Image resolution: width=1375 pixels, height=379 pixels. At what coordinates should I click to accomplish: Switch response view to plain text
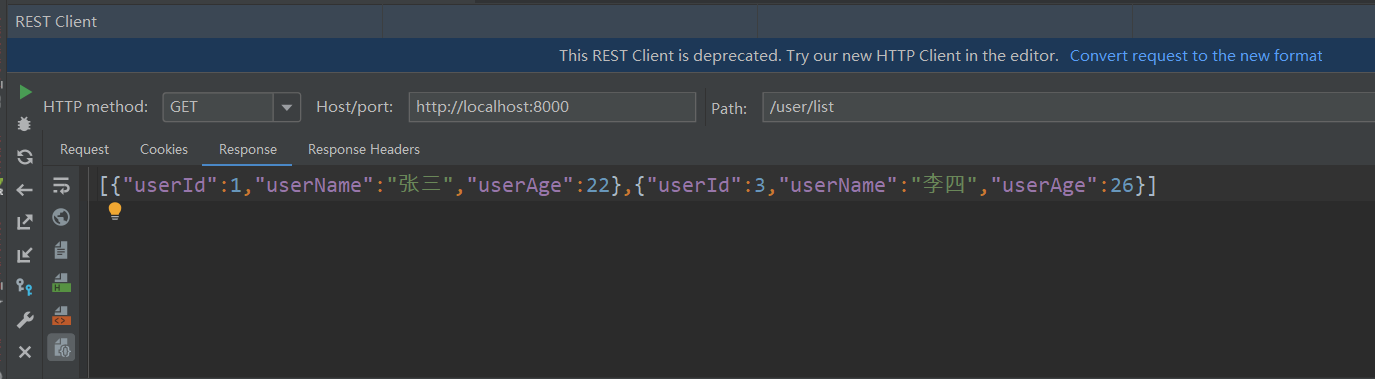61,250
